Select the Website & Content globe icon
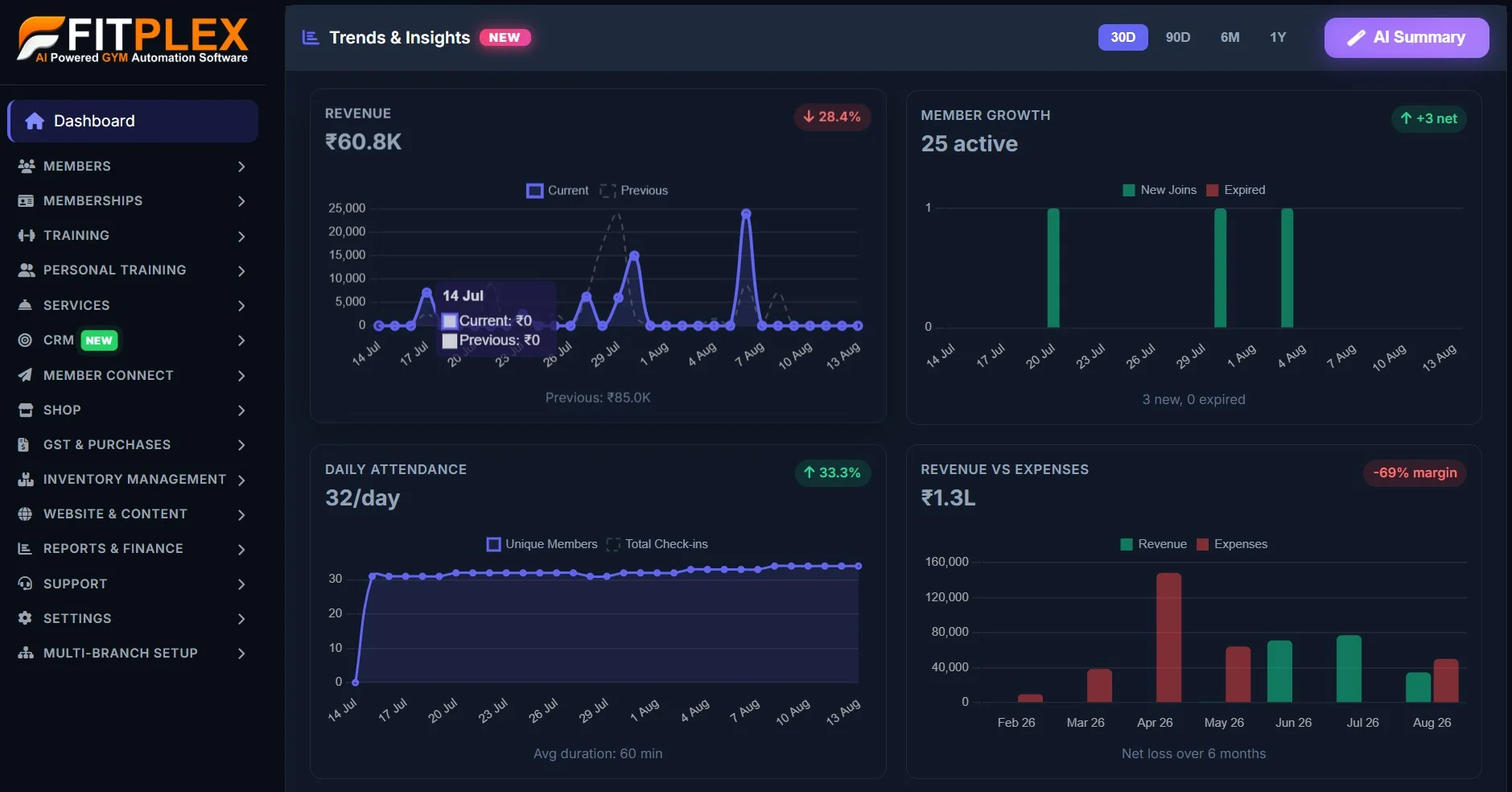The image size is (1512, 792). tap(26, 514)
